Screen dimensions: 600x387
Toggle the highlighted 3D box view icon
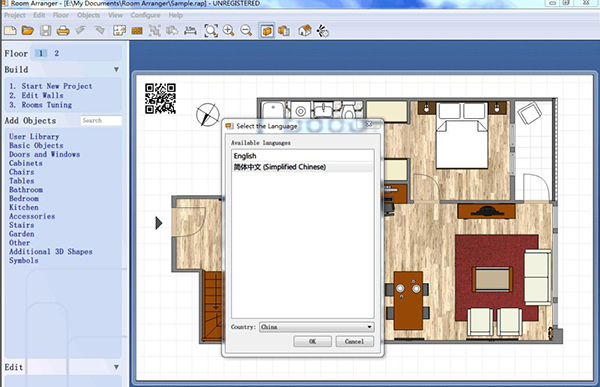coord(267,31)
